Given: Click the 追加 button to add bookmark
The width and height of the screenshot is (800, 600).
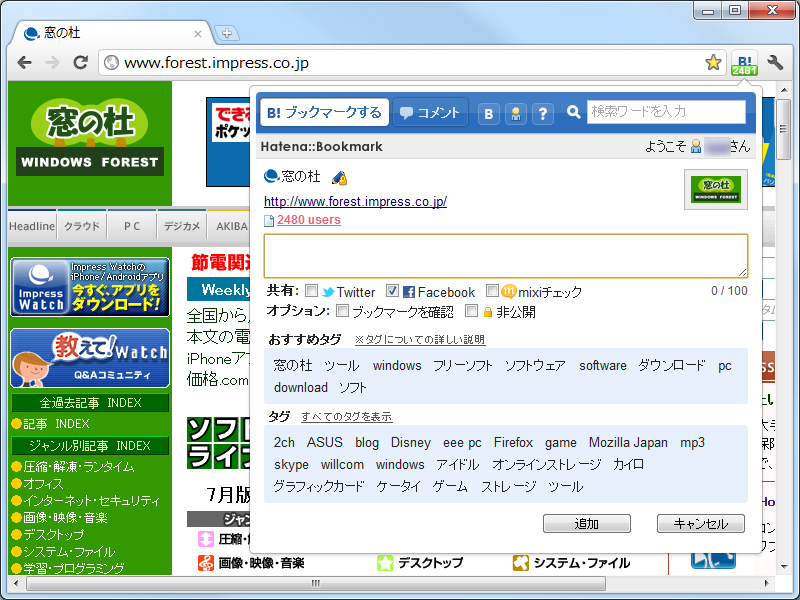Looking at the screenshot, I should (x=586, y=523).
